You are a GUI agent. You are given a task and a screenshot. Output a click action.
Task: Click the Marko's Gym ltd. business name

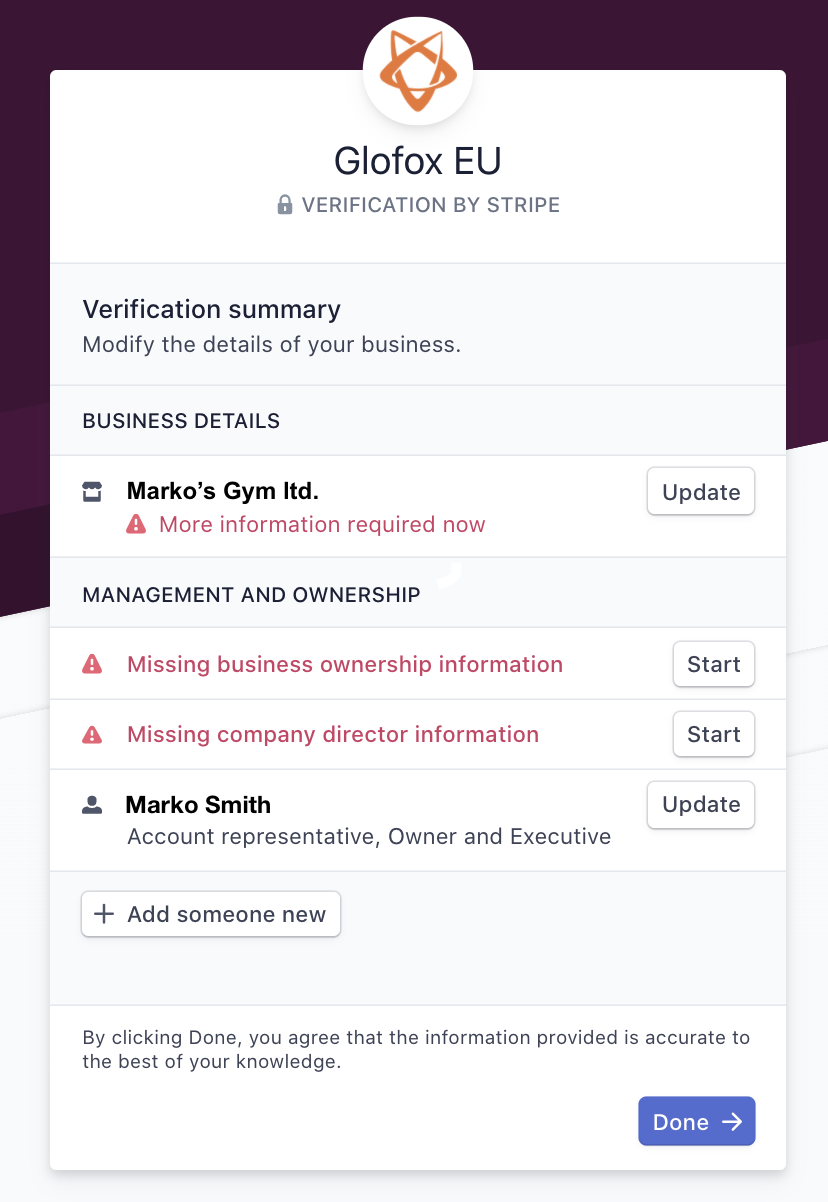[223, 491]
